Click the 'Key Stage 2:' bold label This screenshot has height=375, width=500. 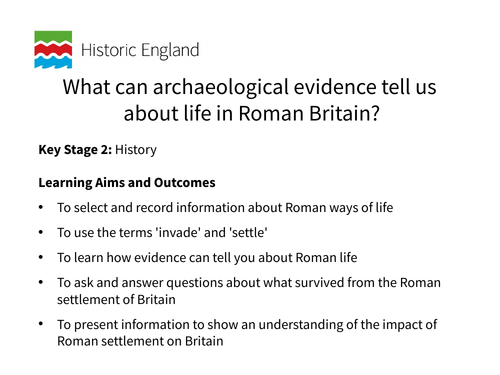(x=75, y=150)
